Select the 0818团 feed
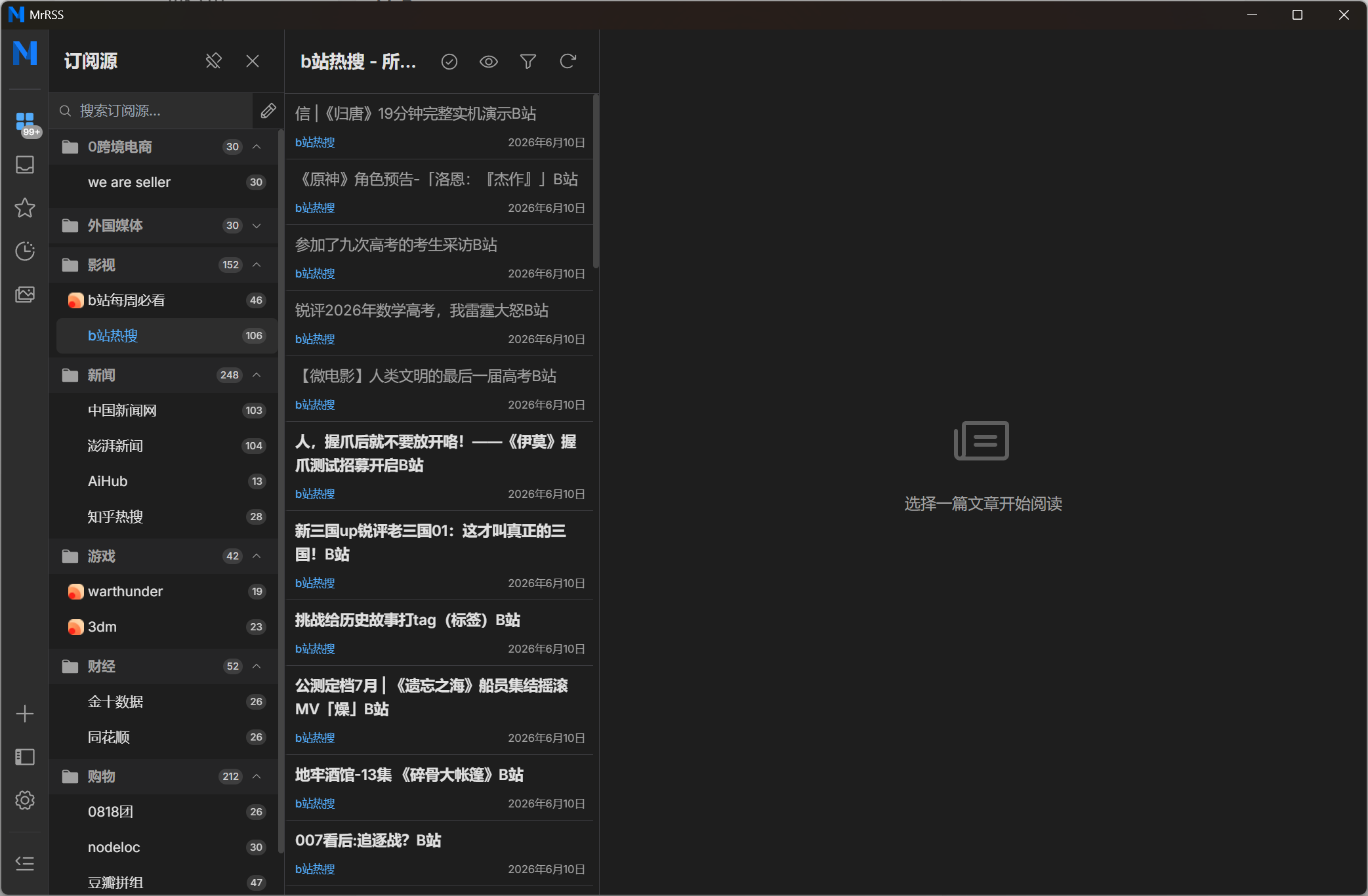This screenshot has height=896, width=1368. click(167, 812)
